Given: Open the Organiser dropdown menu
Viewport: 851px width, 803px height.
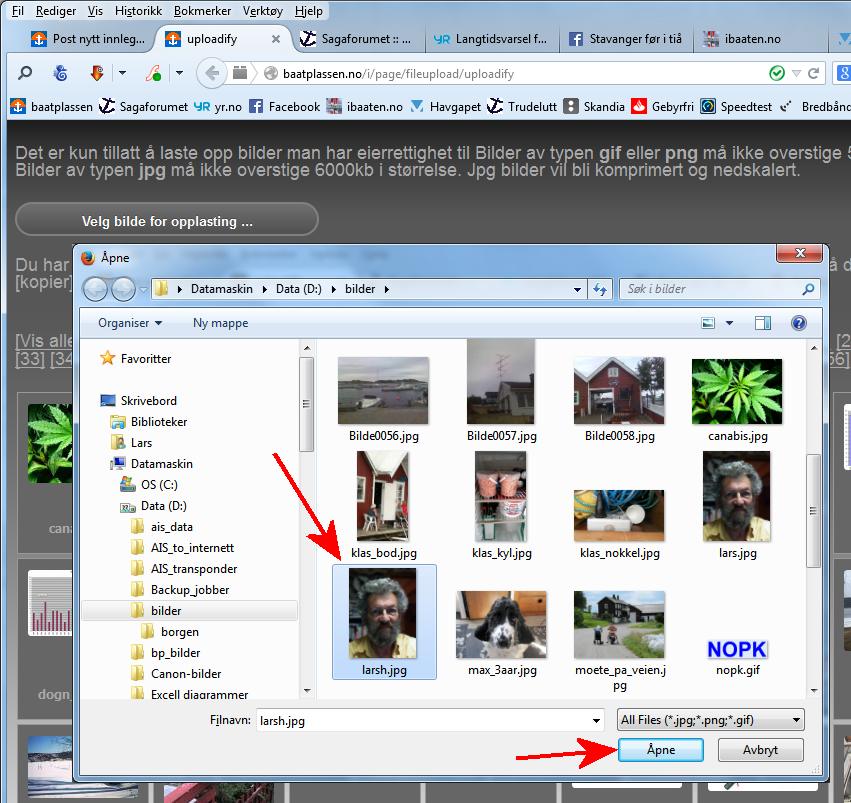Looking at the screenshot, I should (130, 323).
